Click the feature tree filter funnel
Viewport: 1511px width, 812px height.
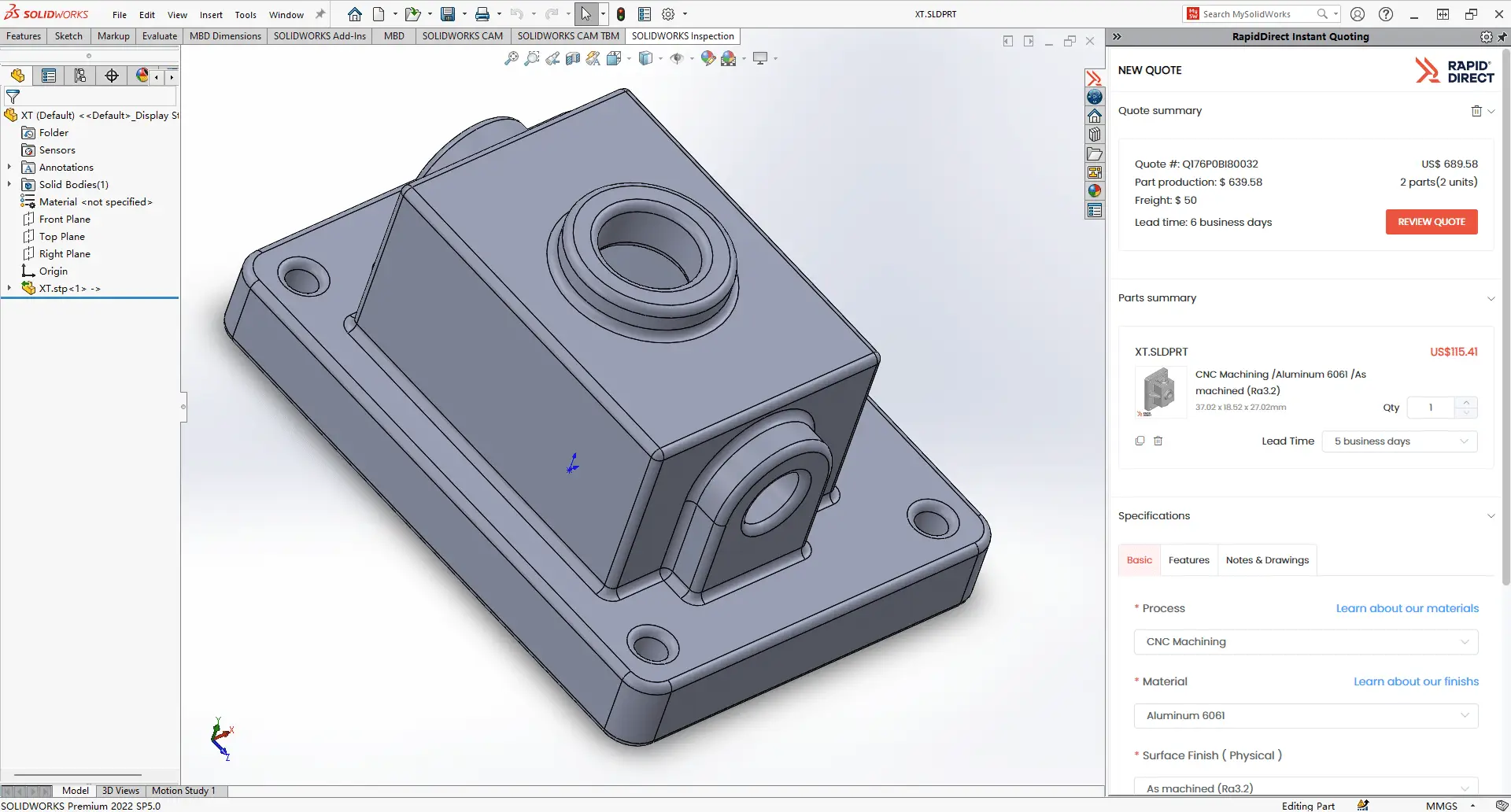coord(13,97)
